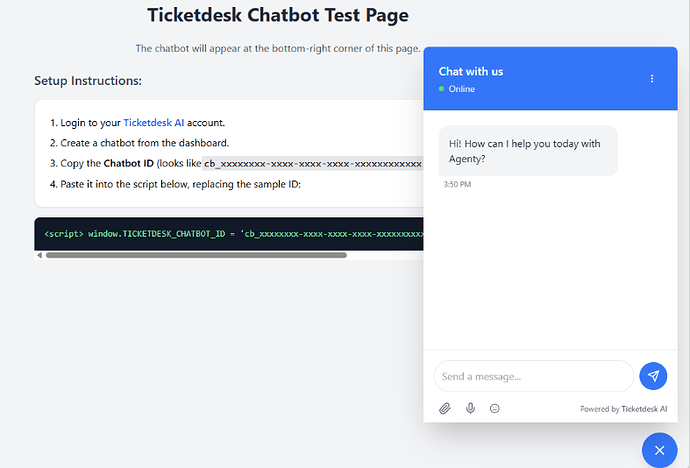The width and height of the screenshot is (690, 468).
Task: Click the Online status indicator
Action: coord(457,89)
